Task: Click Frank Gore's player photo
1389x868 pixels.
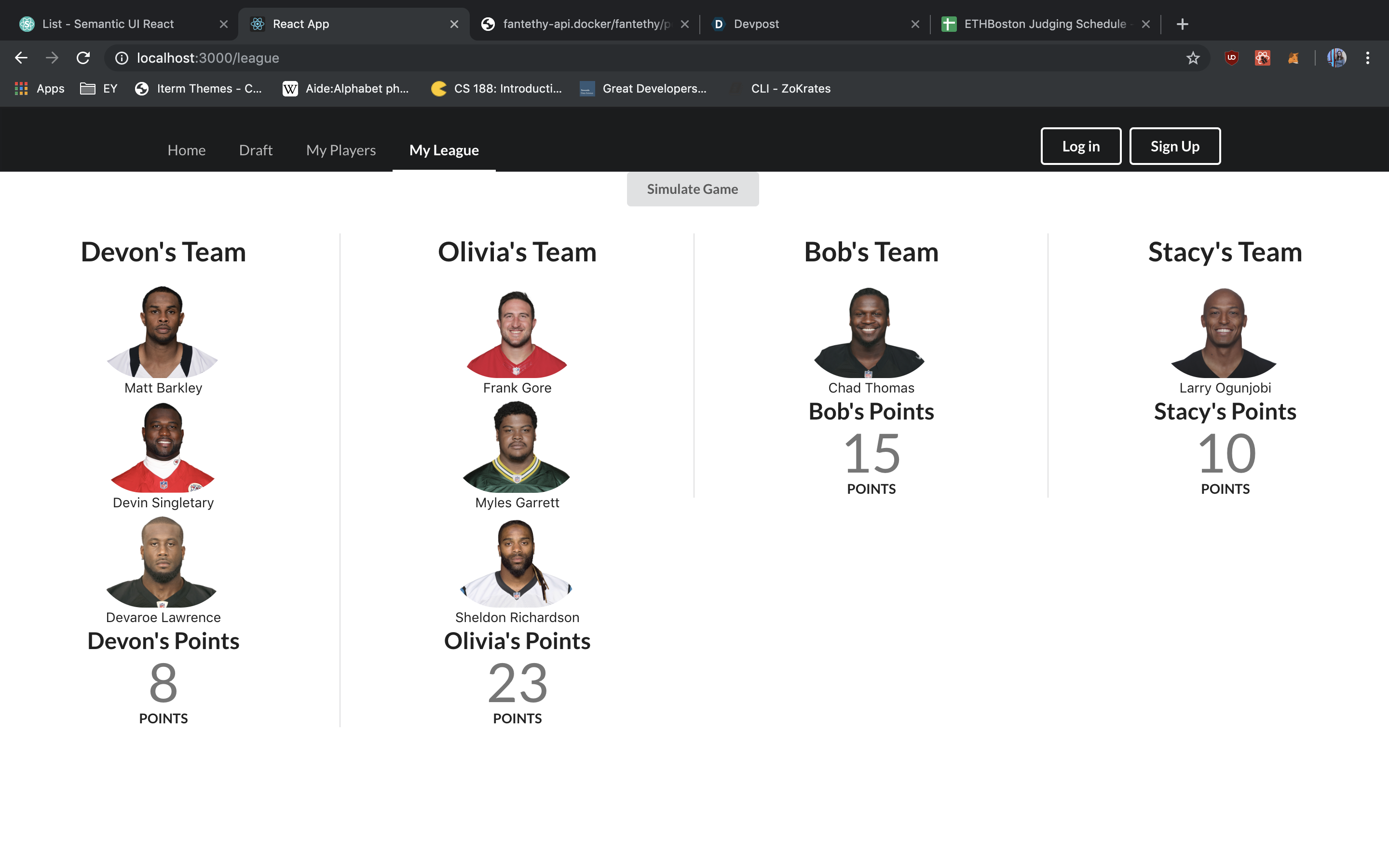Action: 517,332
